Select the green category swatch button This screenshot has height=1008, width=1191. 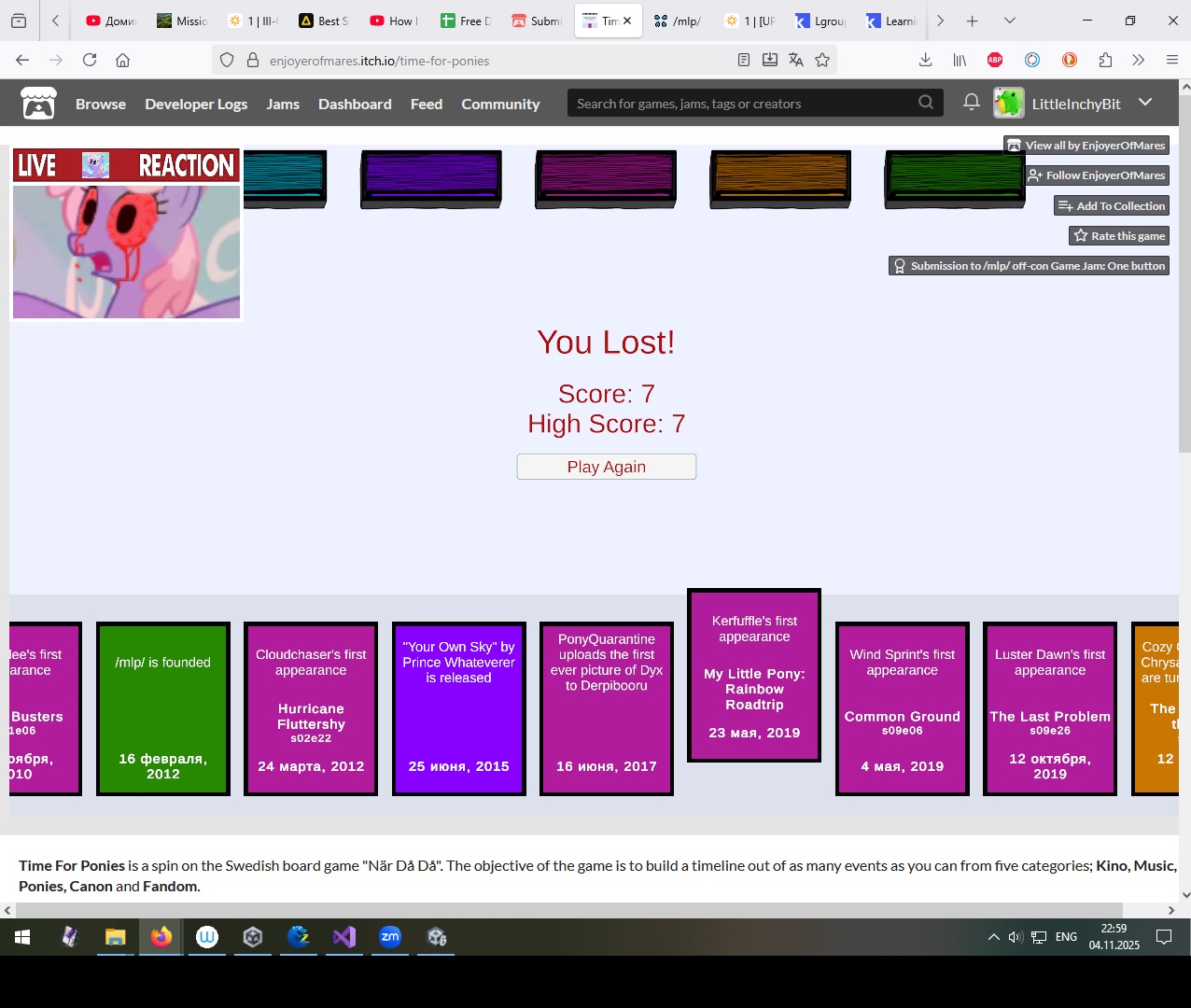[x=954, y=178]
